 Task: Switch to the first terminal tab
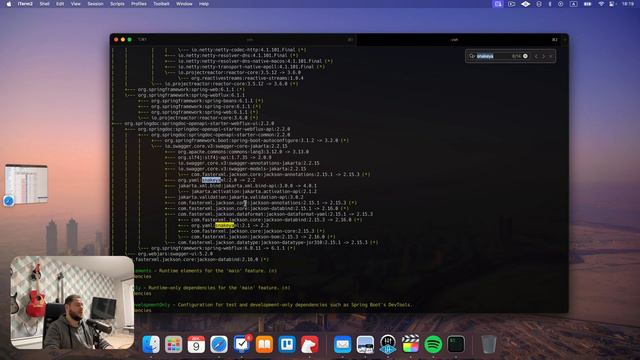tap(250, 40)
